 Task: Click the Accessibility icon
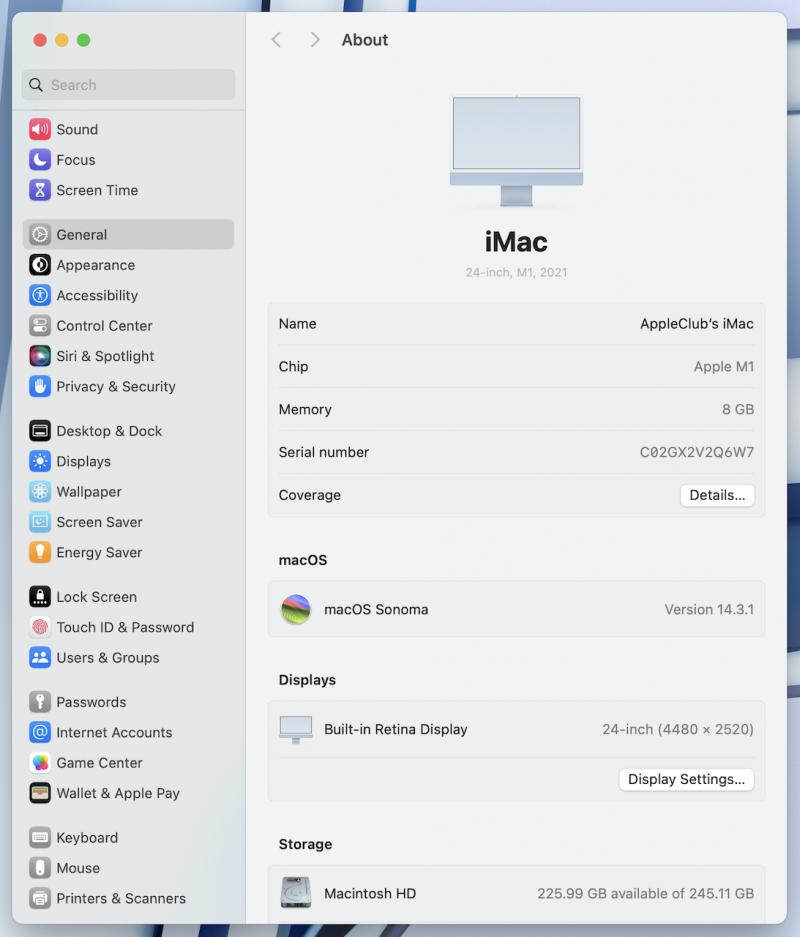pos(40,295)
